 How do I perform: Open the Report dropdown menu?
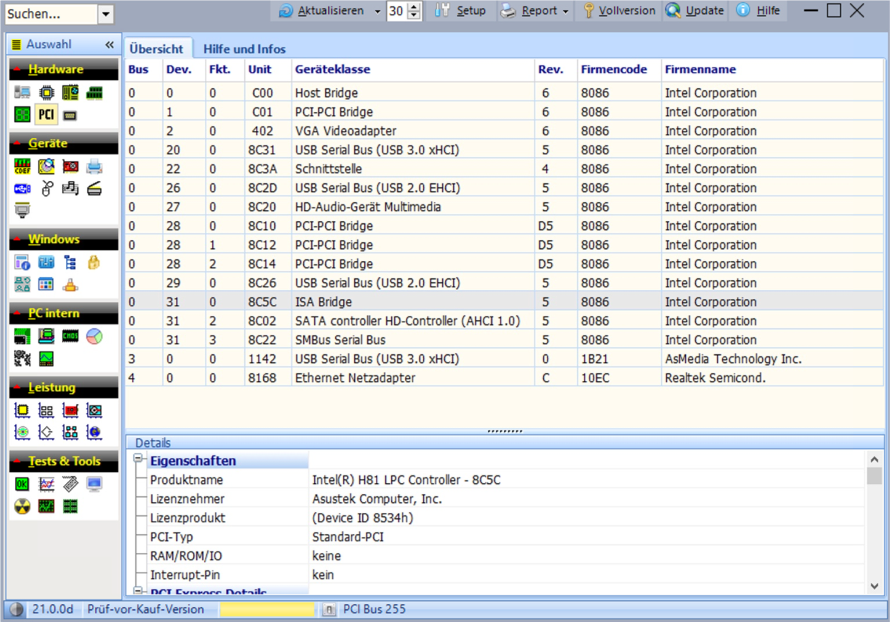pyautogui.click(x=565, y=11)
